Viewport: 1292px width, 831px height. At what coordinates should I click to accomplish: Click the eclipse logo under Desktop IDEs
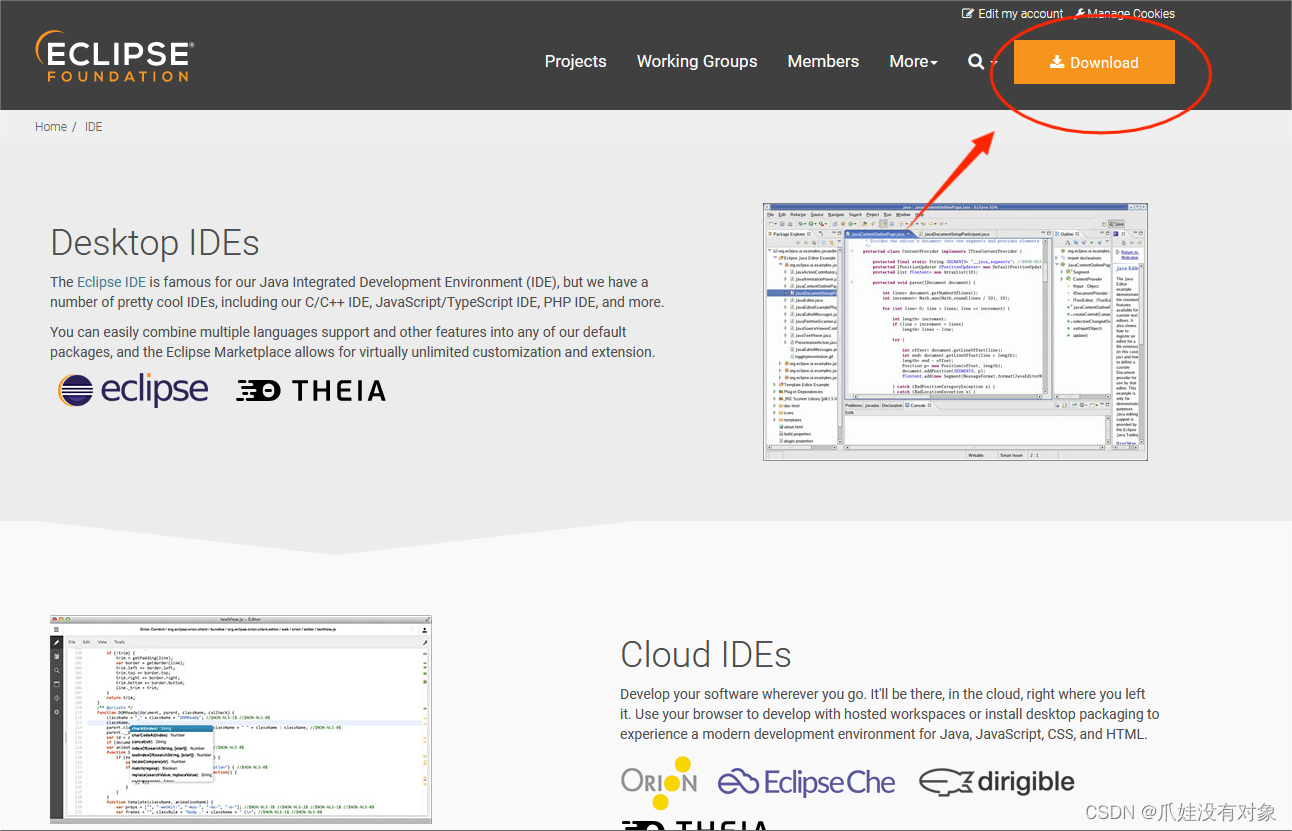point(133,390)
